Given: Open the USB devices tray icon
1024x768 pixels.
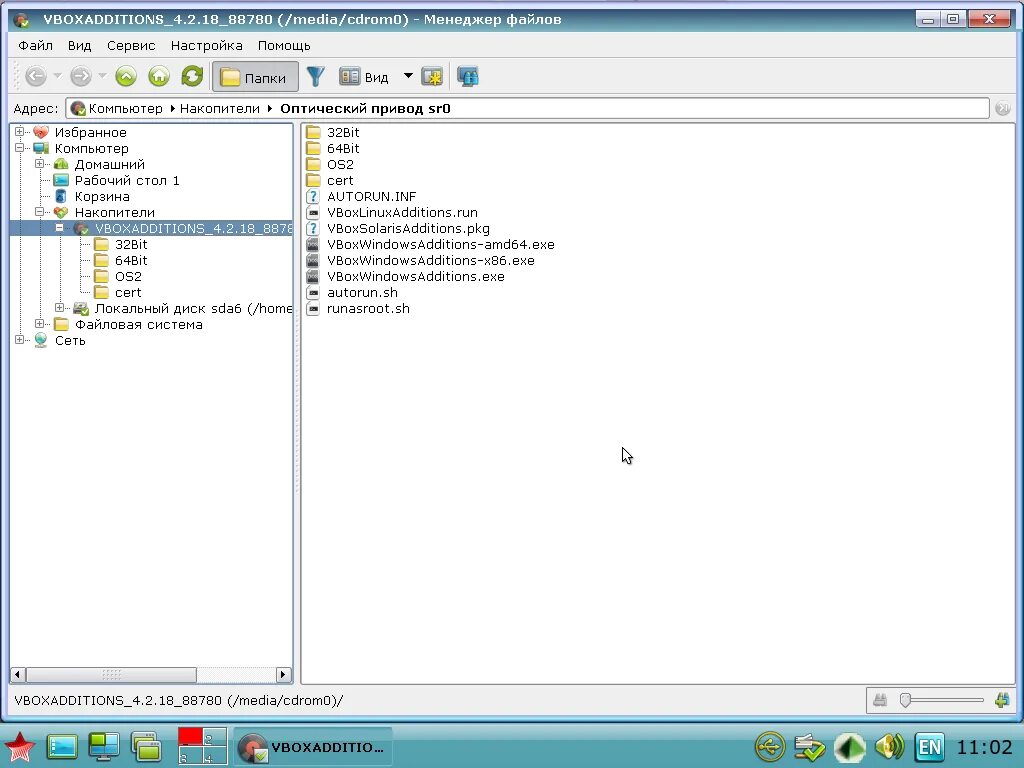Looking at the screenshot, I should [x=770, y=746].
